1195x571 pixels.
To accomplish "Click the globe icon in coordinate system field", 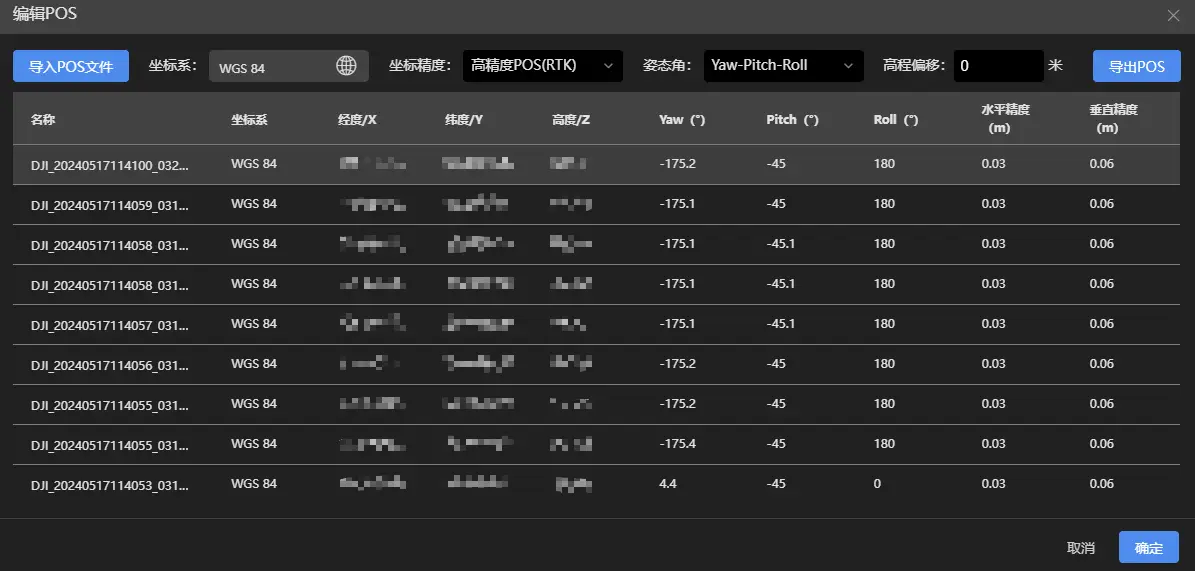I will (x=346, y=66).
